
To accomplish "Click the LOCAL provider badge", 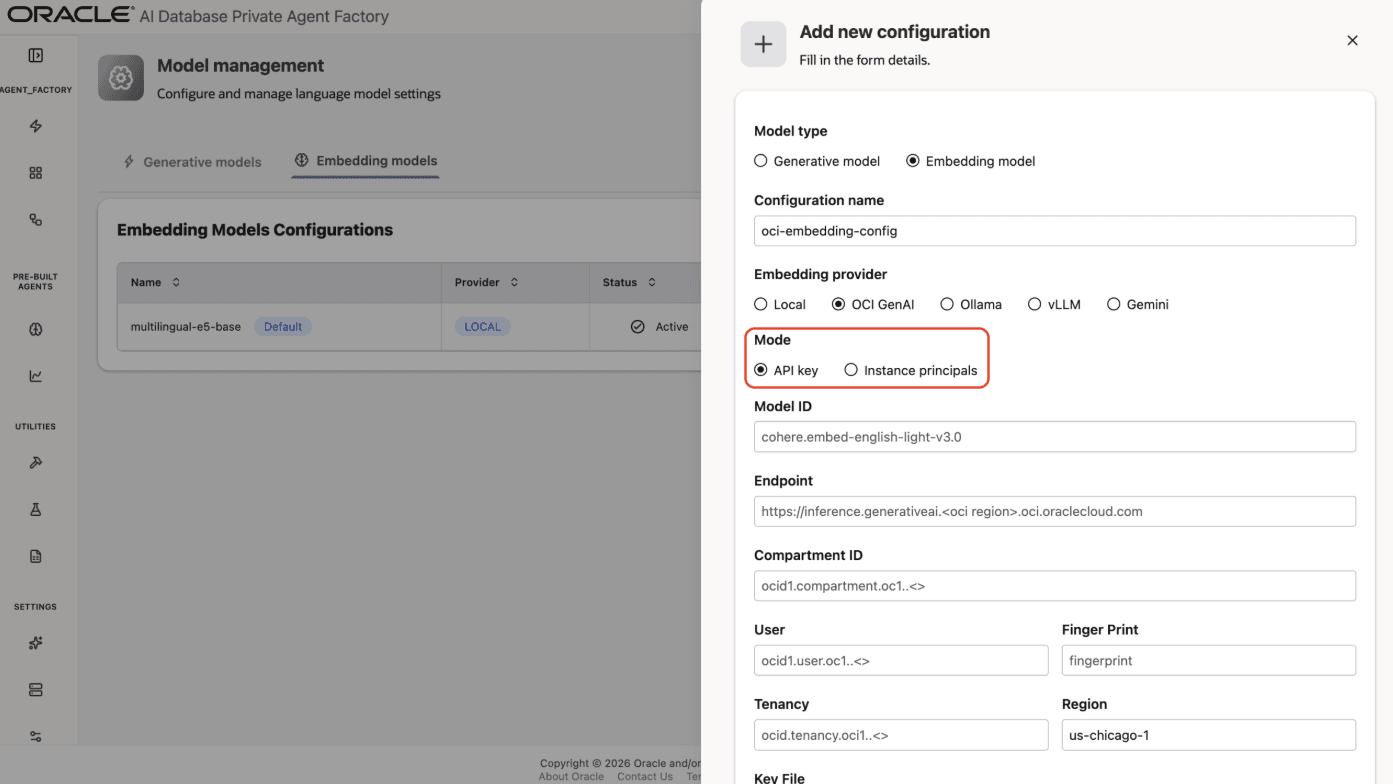I will pyautogui.click(x=482, y=327).
